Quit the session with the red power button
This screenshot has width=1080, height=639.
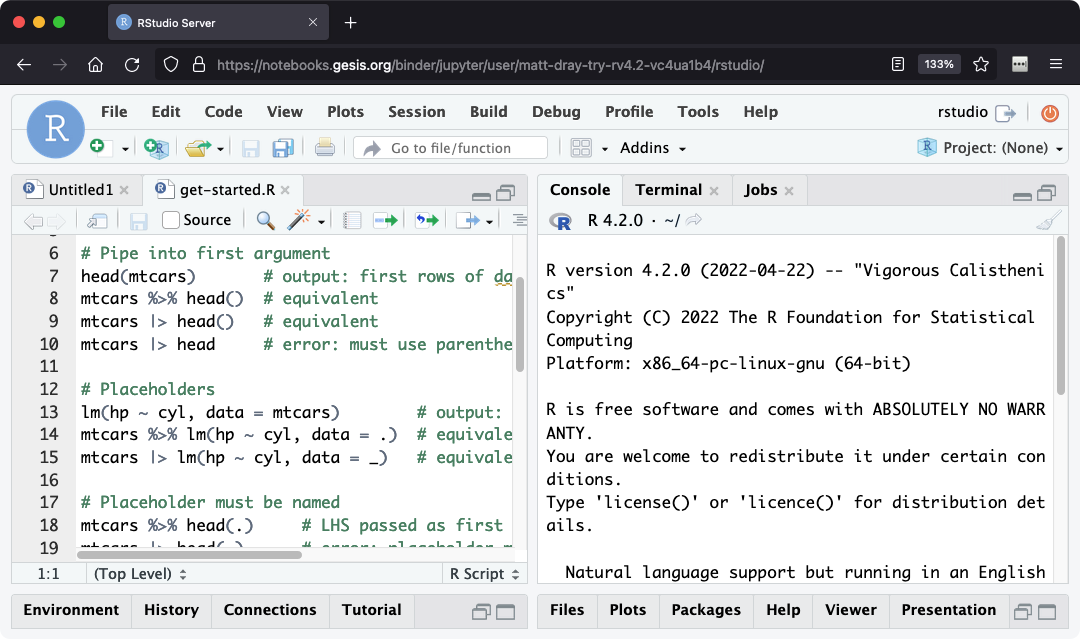(x=1049, y=114)
